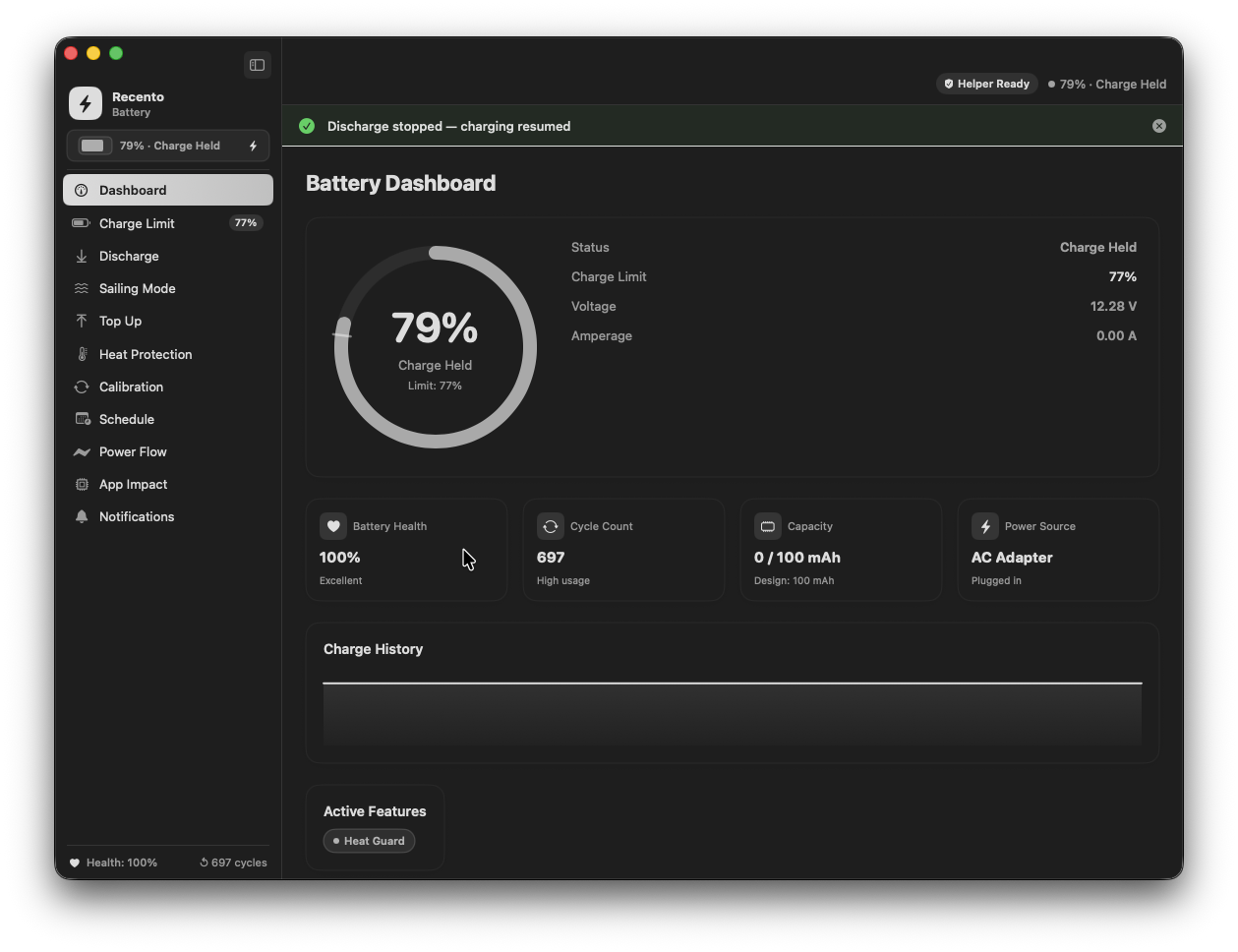Click the Design: 100 mAh label
Viewport: 1238px width, 952px height.
tap(794, 580)
